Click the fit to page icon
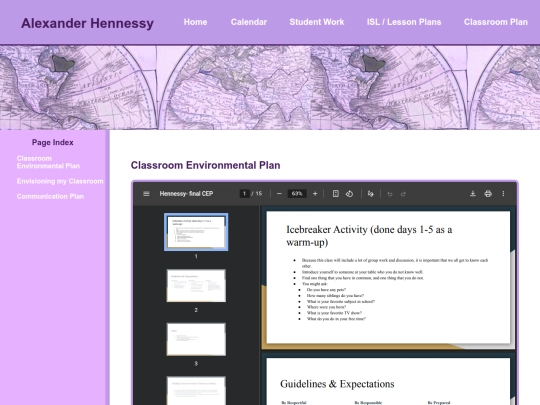 pos(335,194)
